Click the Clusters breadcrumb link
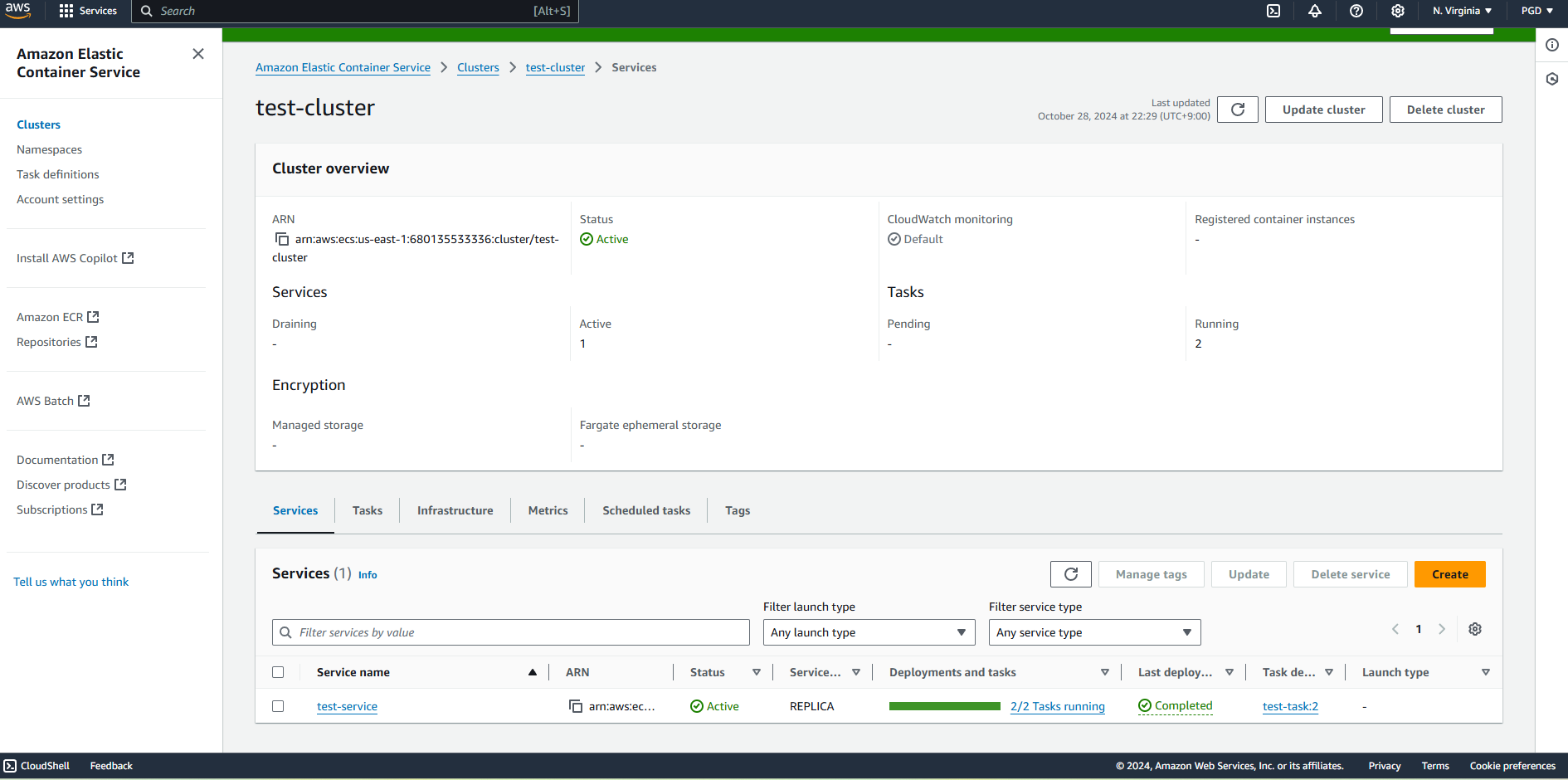 click(478, 67)
